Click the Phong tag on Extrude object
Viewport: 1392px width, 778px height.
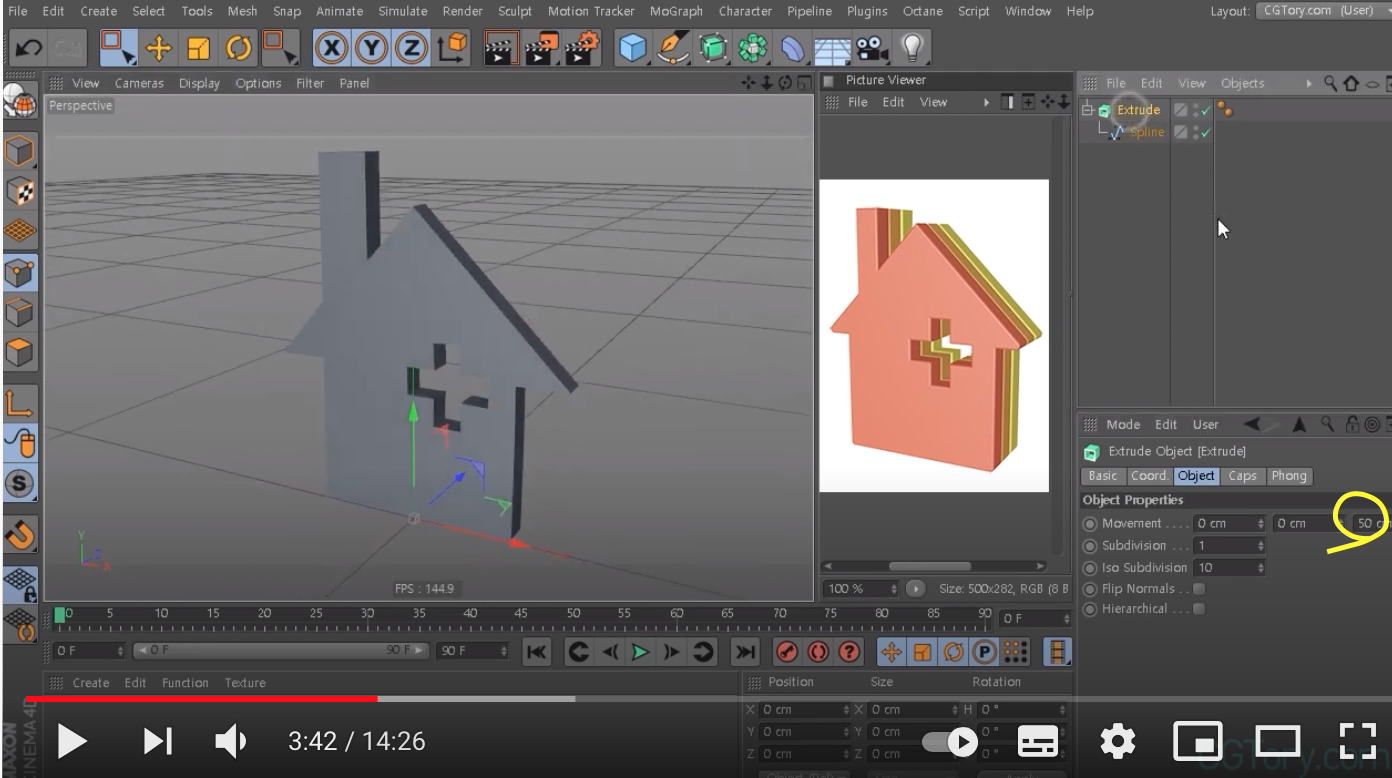pyautogui.click(x=1225, y=110)
